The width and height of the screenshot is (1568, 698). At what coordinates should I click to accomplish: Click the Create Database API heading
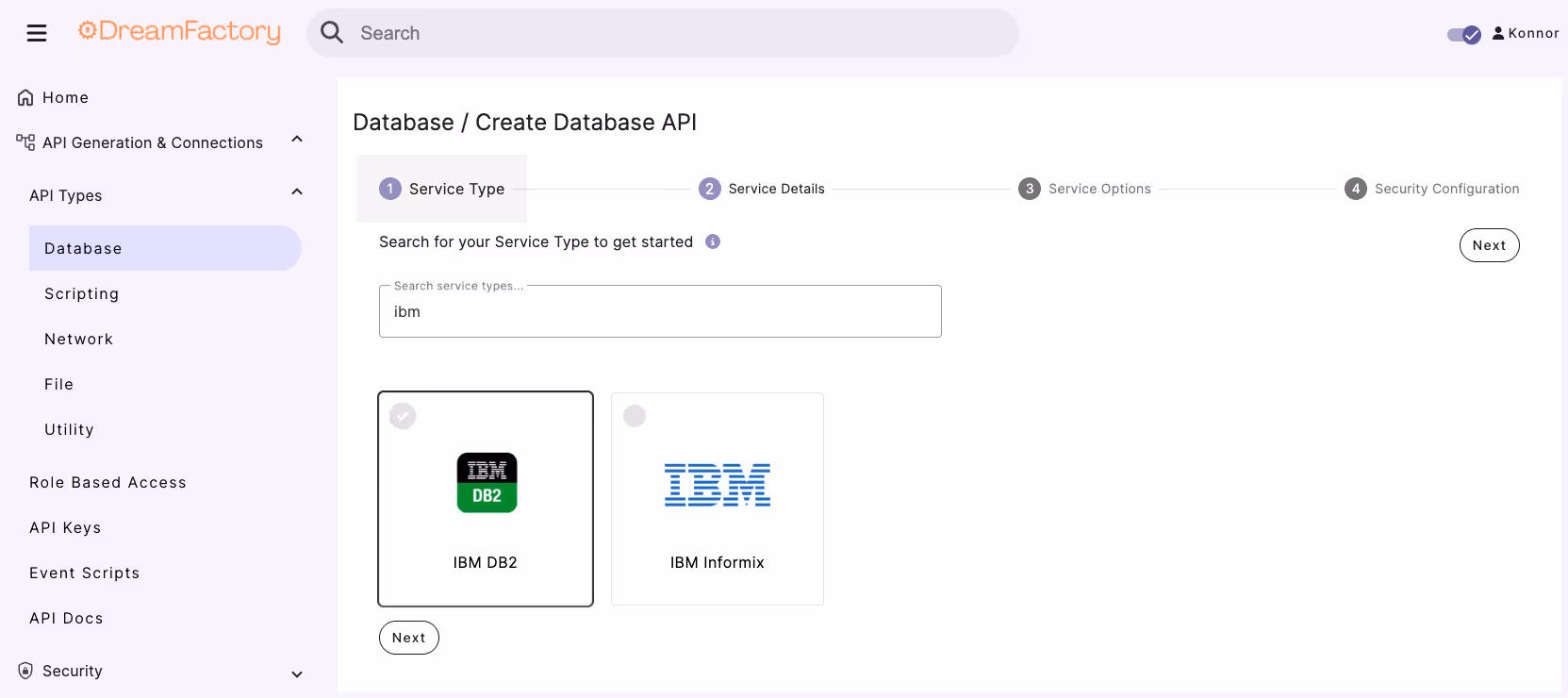click(x=586, y=123)
